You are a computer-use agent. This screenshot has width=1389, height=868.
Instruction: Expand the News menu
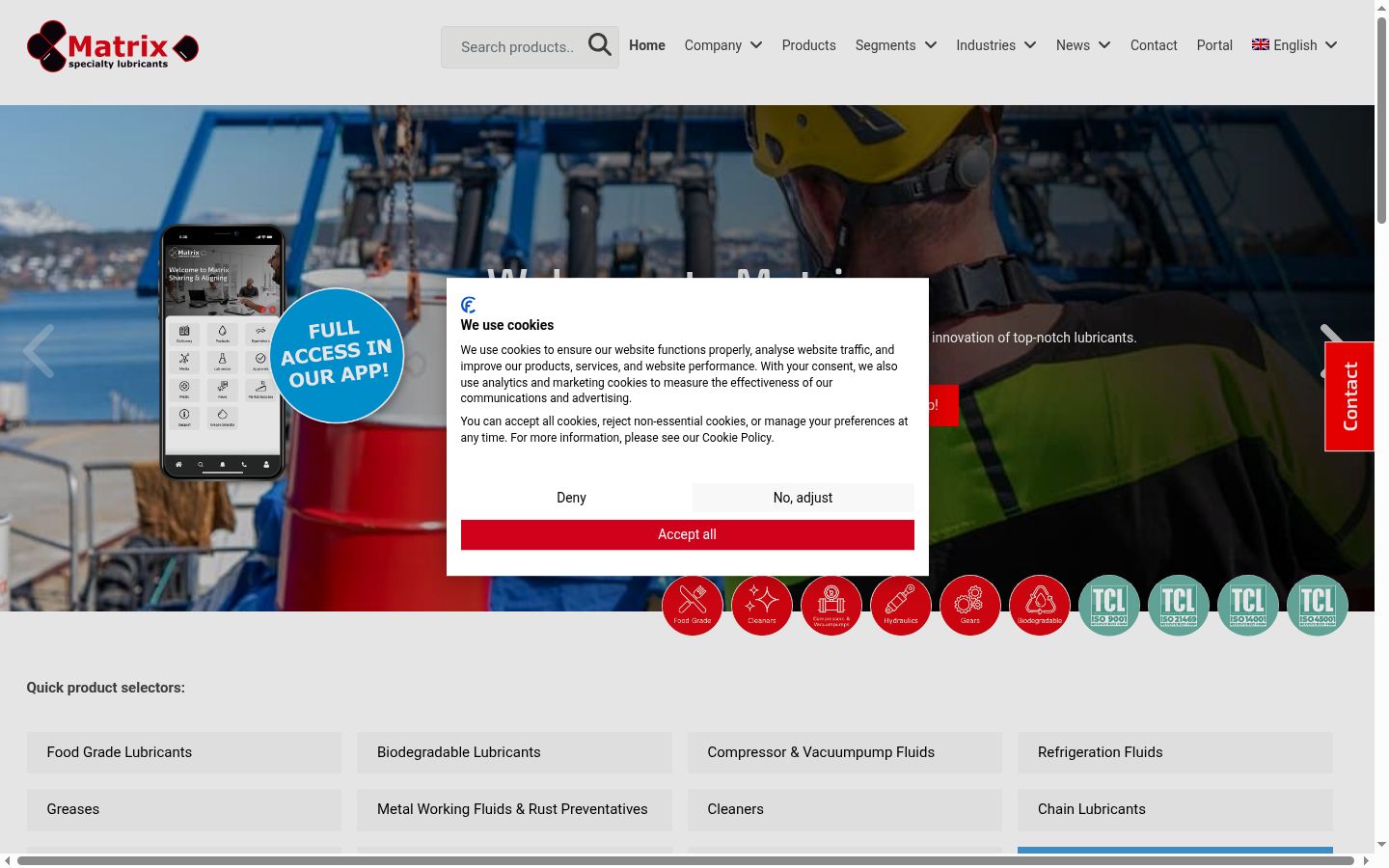(1083, 45)
